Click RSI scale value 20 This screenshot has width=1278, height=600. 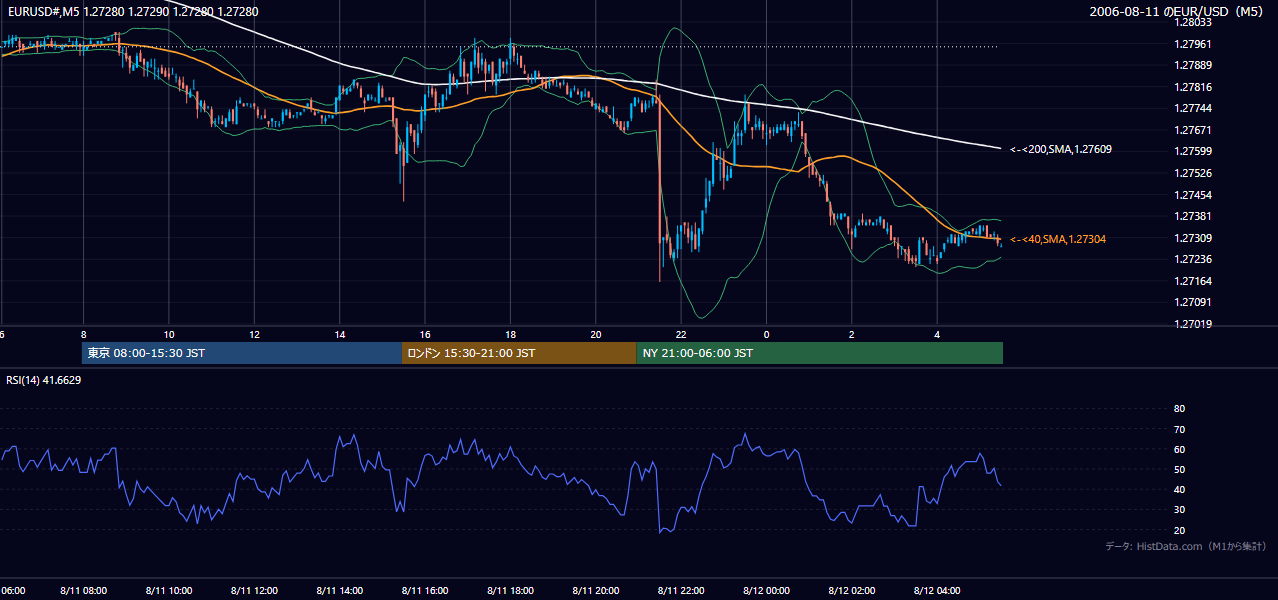coord(1179,530)
